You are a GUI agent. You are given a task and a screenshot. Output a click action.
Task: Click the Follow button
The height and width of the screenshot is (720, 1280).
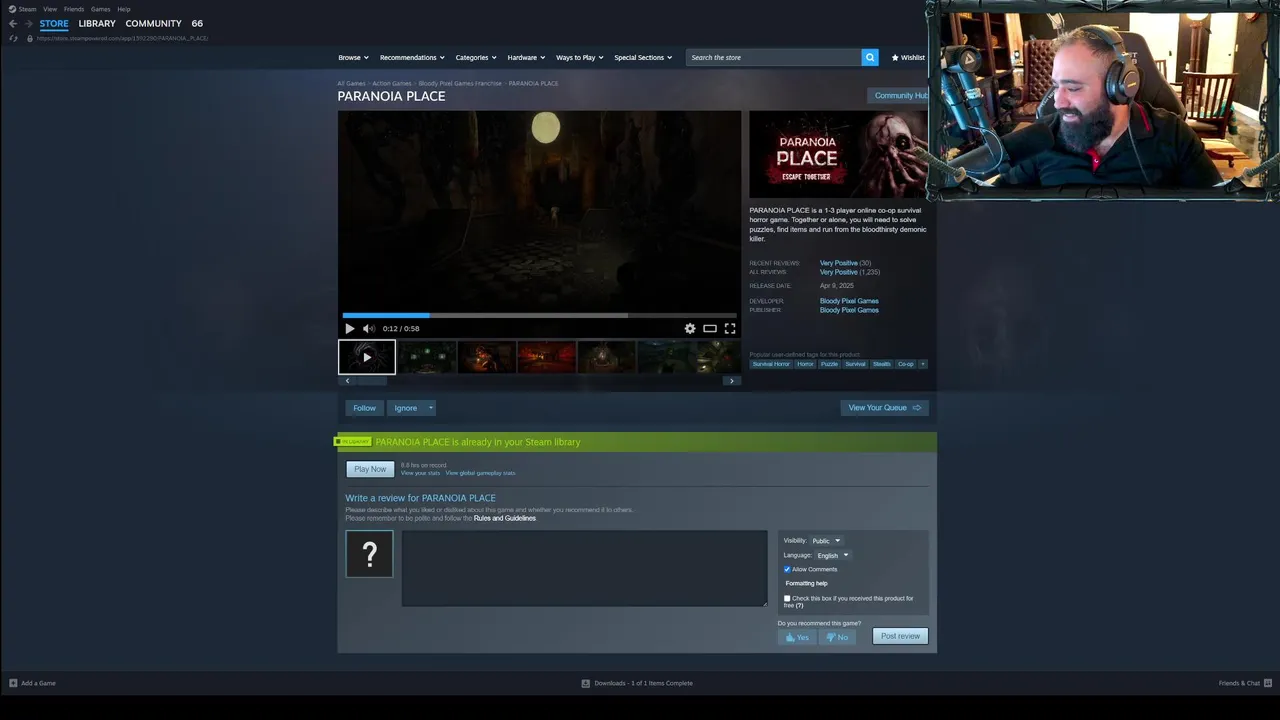pos(364,408)
